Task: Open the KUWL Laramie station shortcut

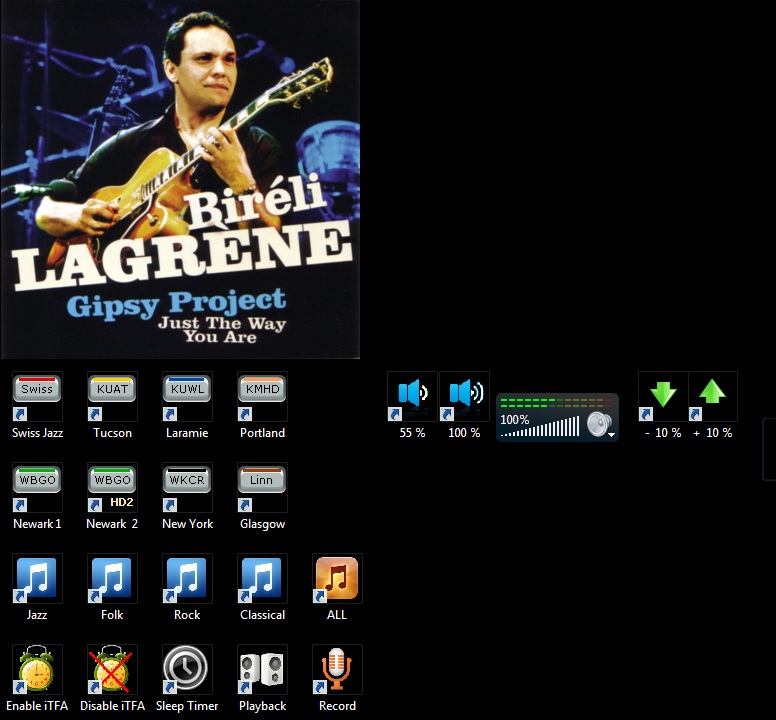Action: click(x=188, y=396)
